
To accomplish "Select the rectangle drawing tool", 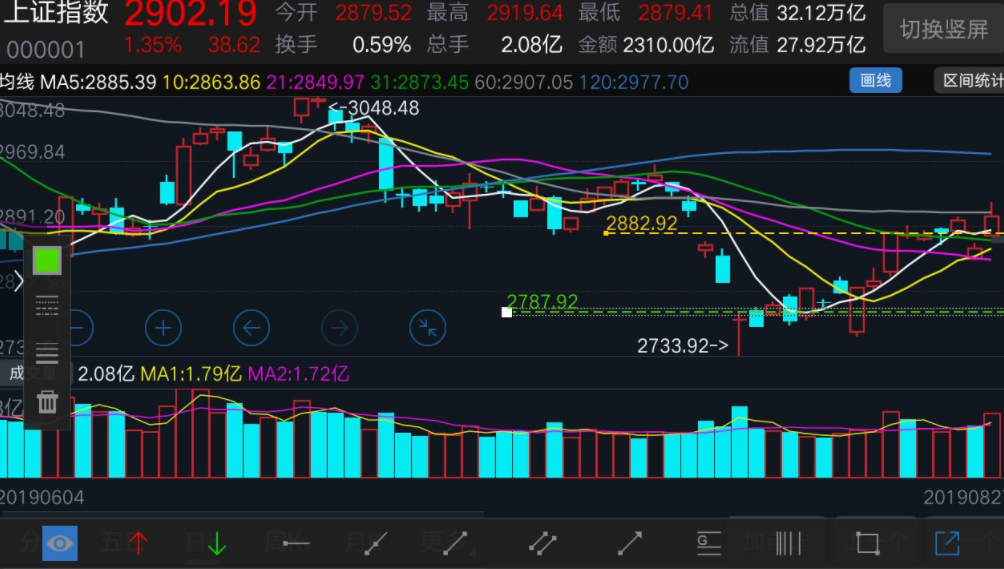I will [x=868, y=543].
